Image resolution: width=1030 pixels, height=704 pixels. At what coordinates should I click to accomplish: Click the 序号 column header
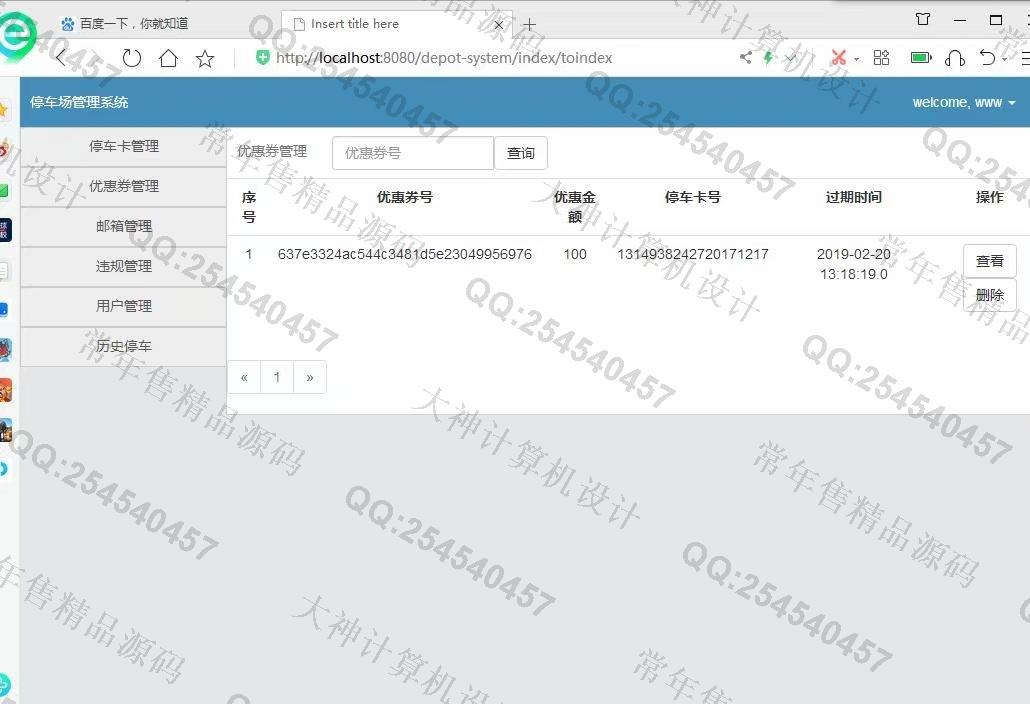(249, 207)
